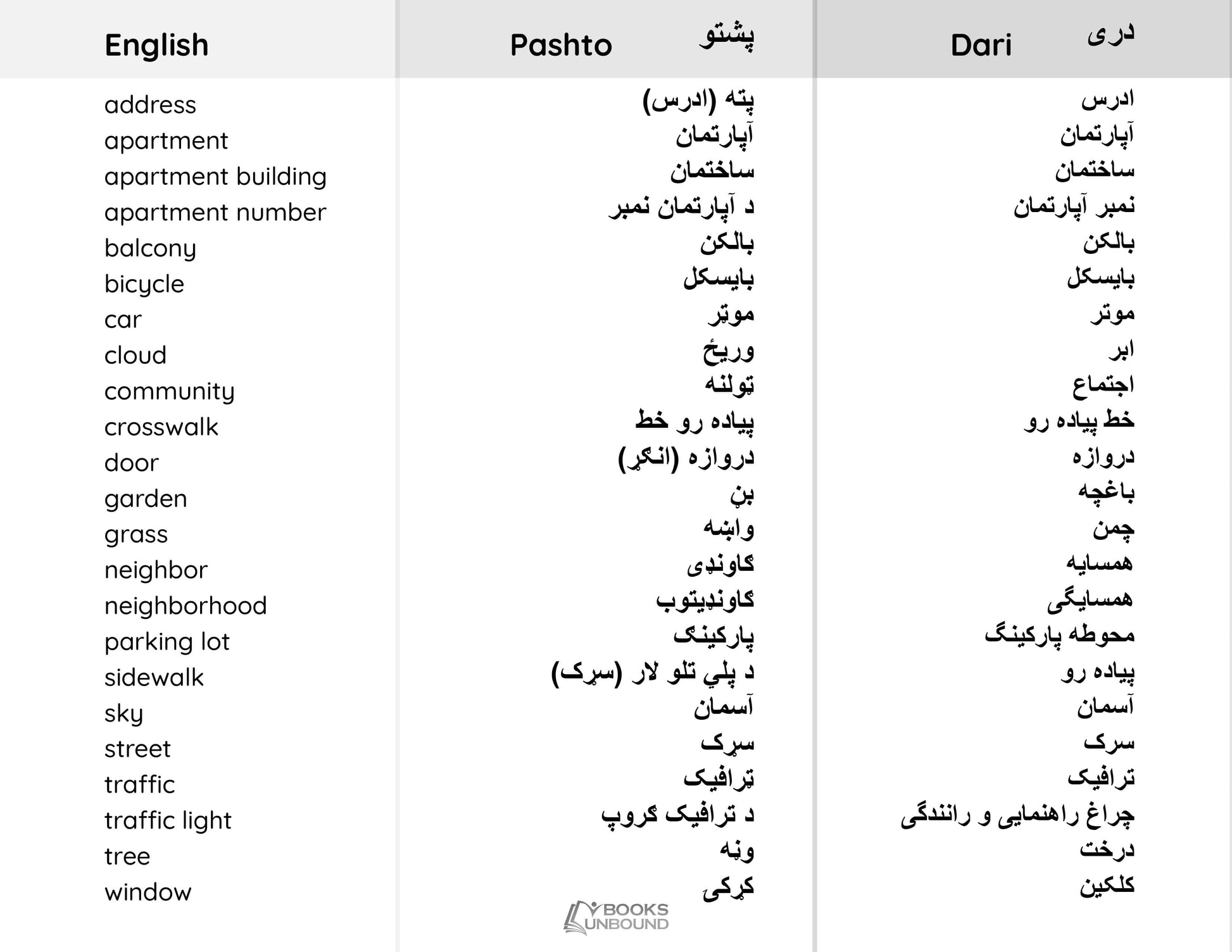Select the word "crosswalk"
Screen dimensions: 1232x952
point(161,427)
